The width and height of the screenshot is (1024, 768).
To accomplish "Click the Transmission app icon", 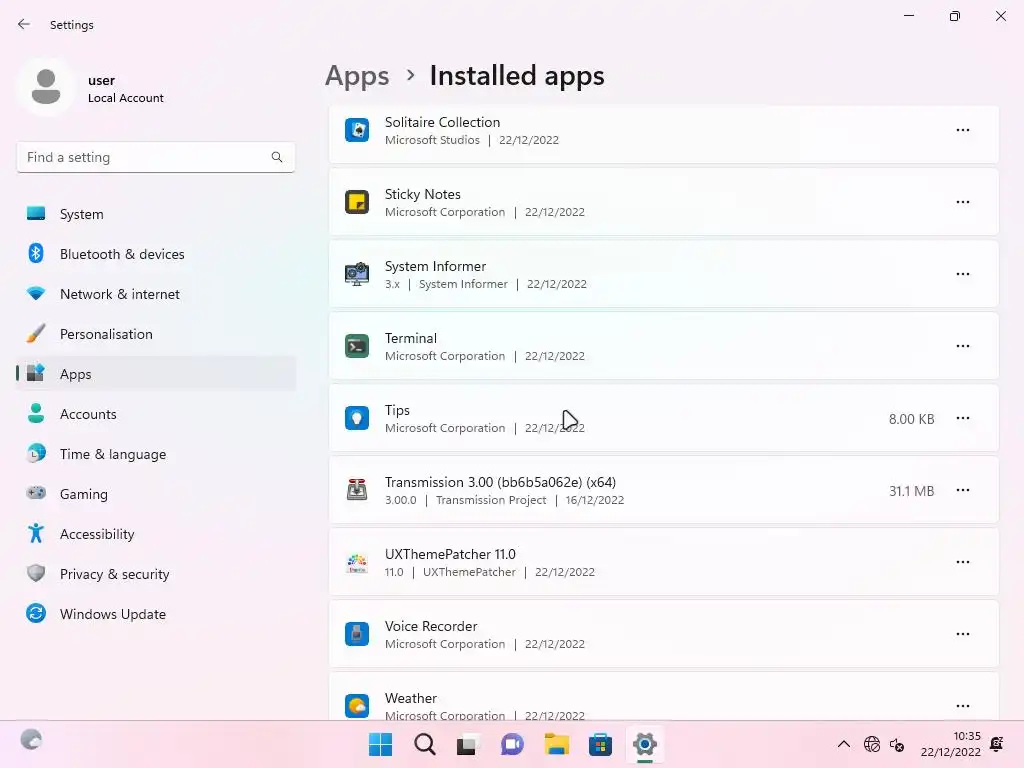I will click(357, 490).
